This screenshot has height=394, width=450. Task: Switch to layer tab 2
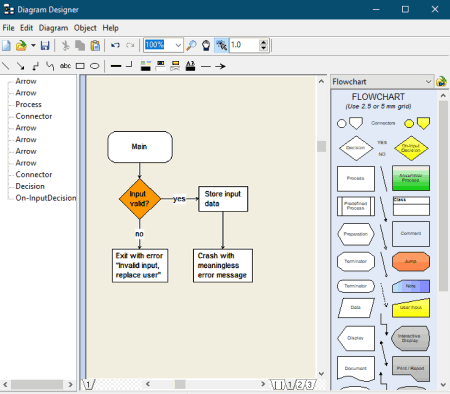300,385
